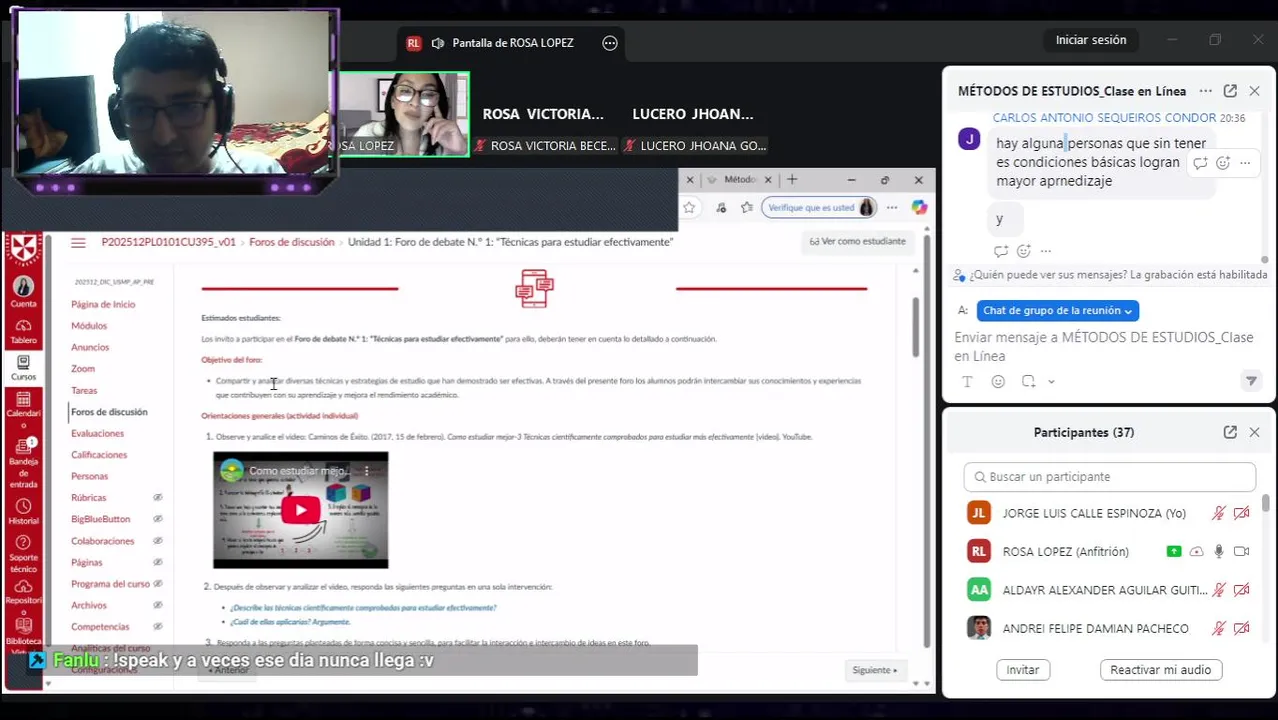
Task: Open new browser tab with plus icon
Action: 792,180
